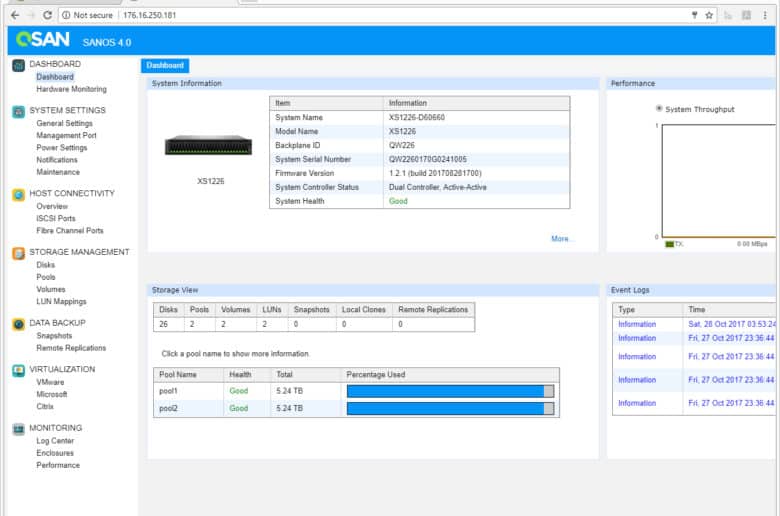This screenshot has height=516, width=780.
Task: Open the Log Center
Action: pyautogui.click(x=55, y=441)
